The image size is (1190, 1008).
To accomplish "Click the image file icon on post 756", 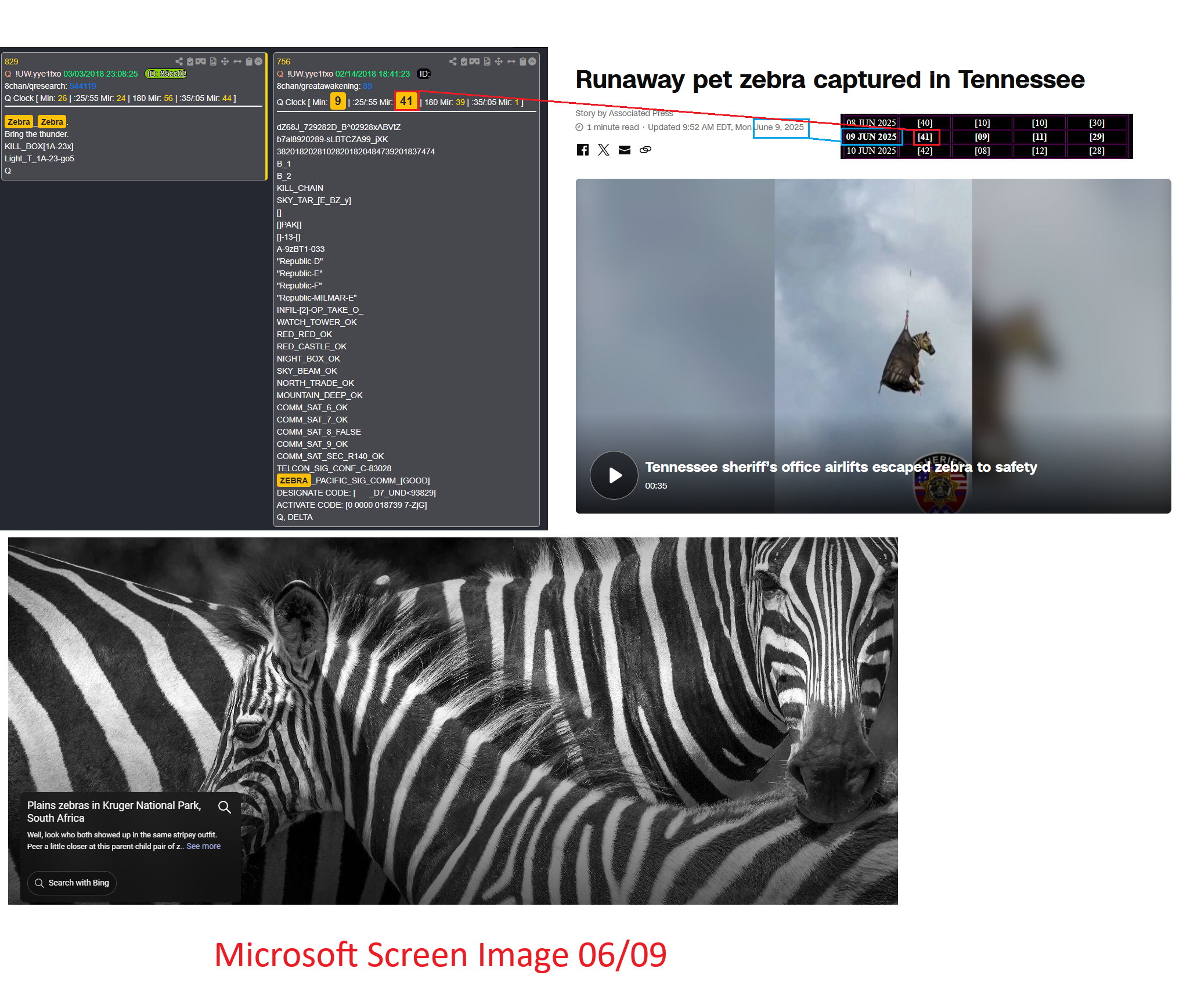I will [487, 62].
